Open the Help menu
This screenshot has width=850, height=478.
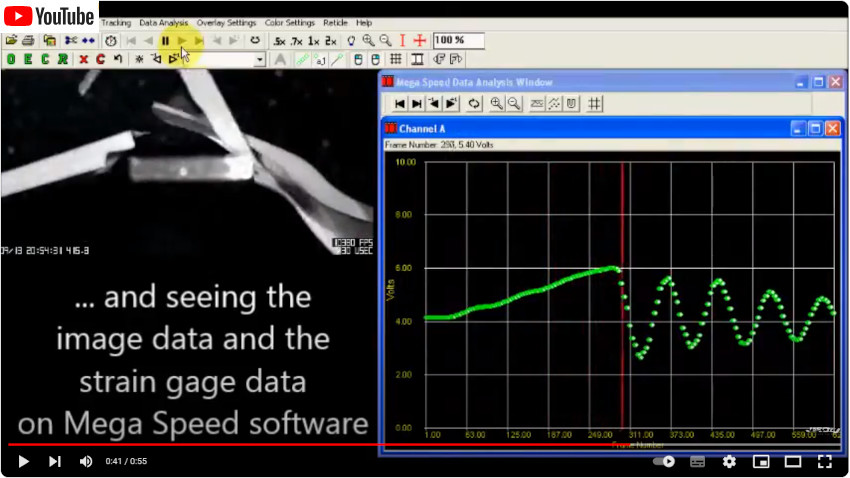tap(364, 23)
